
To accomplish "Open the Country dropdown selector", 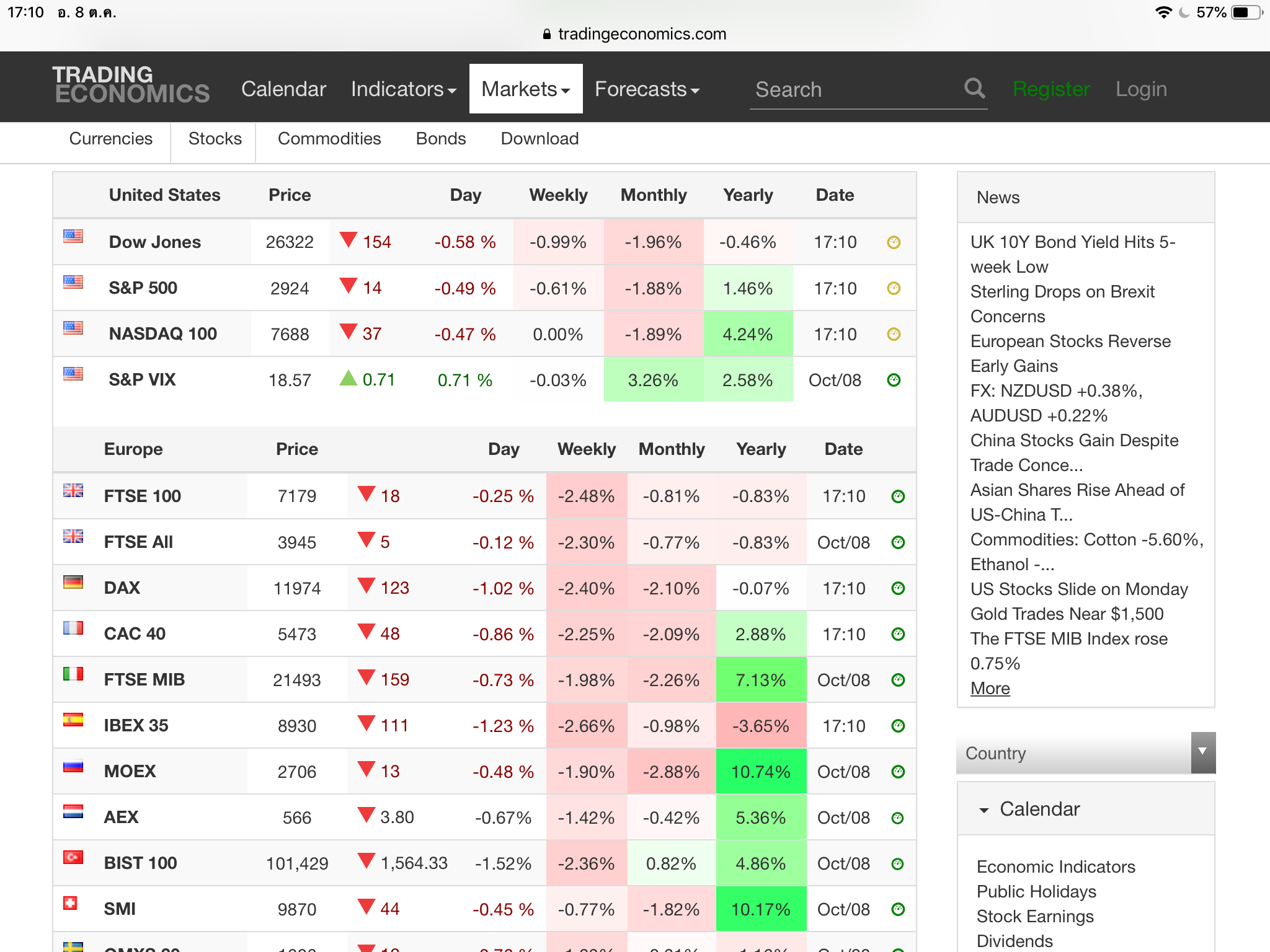I will 1085,753.
